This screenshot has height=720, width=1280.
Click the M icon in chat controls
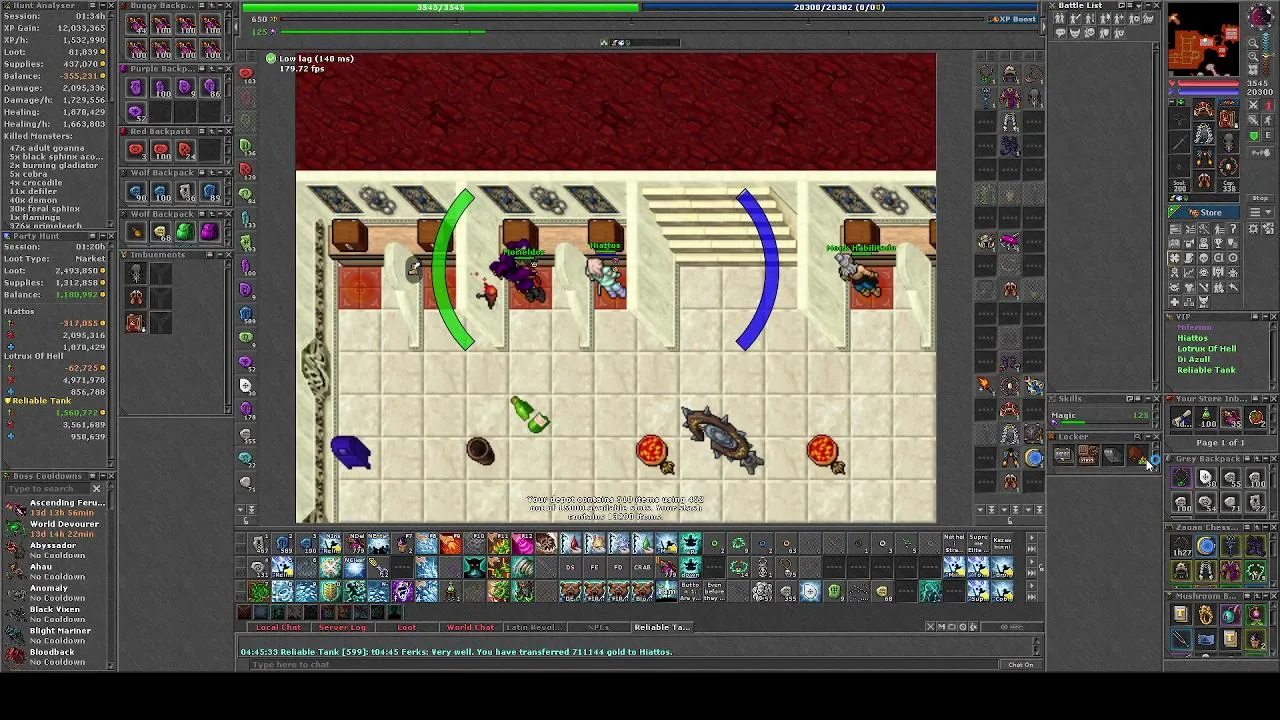tap(942, 627)
